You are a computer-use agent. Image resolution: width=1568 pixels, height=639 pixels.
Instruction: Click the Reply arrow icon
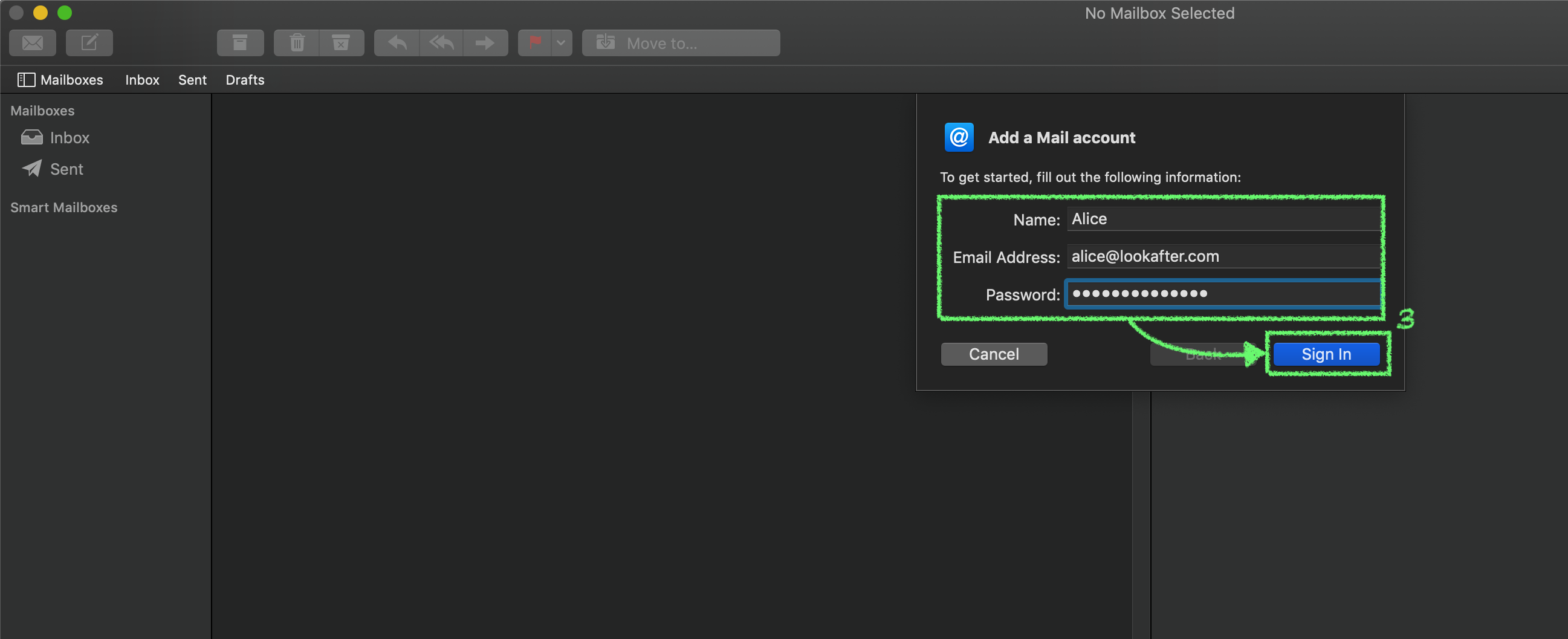397,43
